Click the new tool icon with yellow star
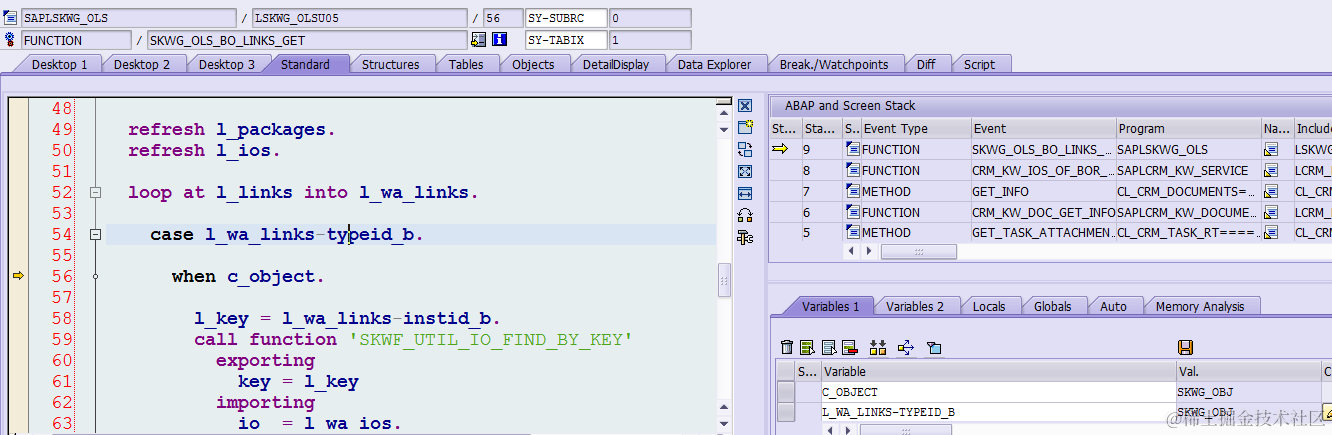This screenshot has width=1332, height=435. point(744,127)
